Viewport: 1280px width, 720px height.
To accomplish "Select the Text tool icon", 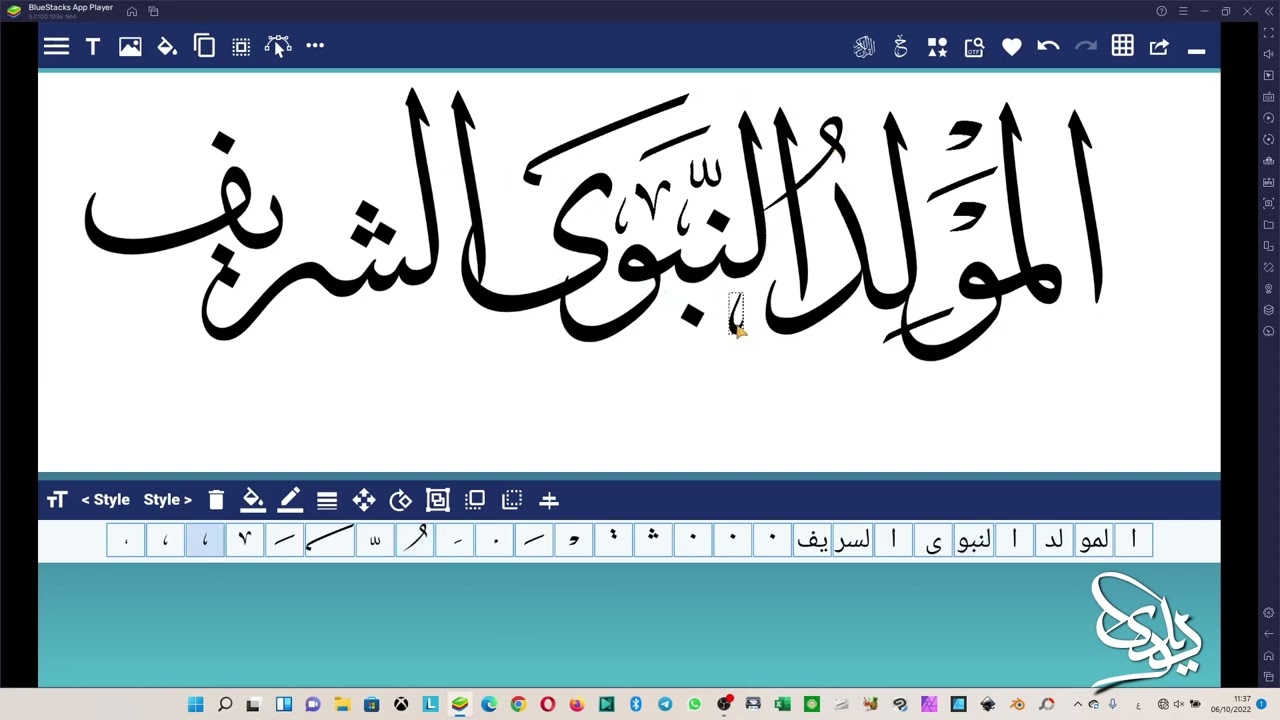I will (93, 46).
